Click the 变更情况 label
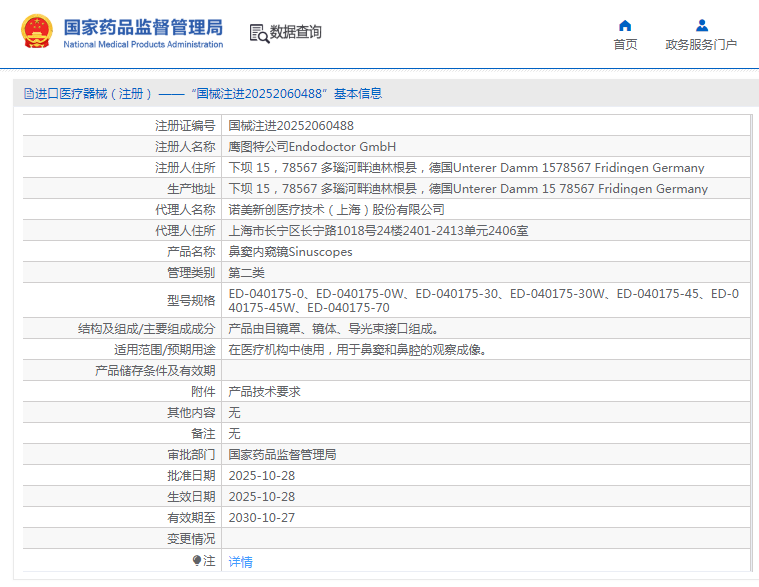 point(191,539)
